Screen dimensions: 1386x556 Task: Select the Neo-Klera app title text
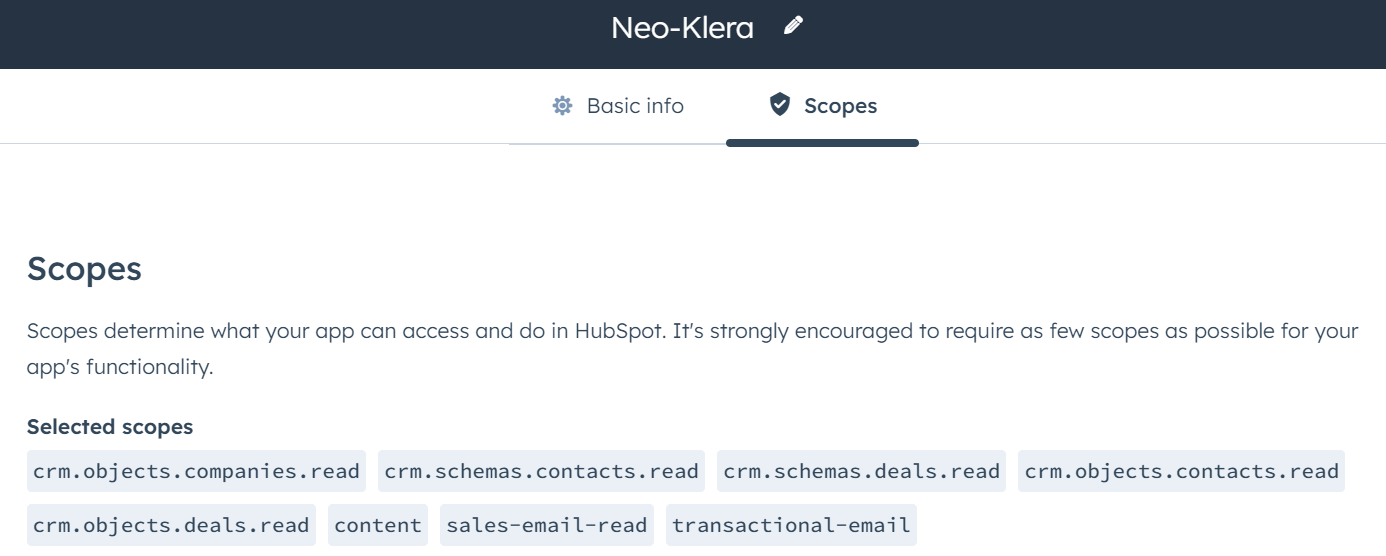point(682,27)
